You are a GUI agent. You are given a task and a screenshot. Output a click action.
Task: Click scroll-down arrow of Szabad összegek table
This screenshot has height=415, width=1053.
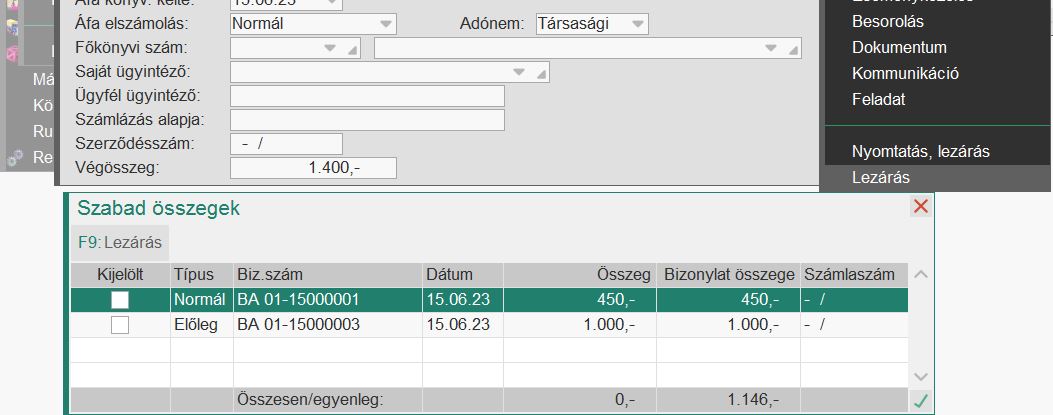(921, 377)
